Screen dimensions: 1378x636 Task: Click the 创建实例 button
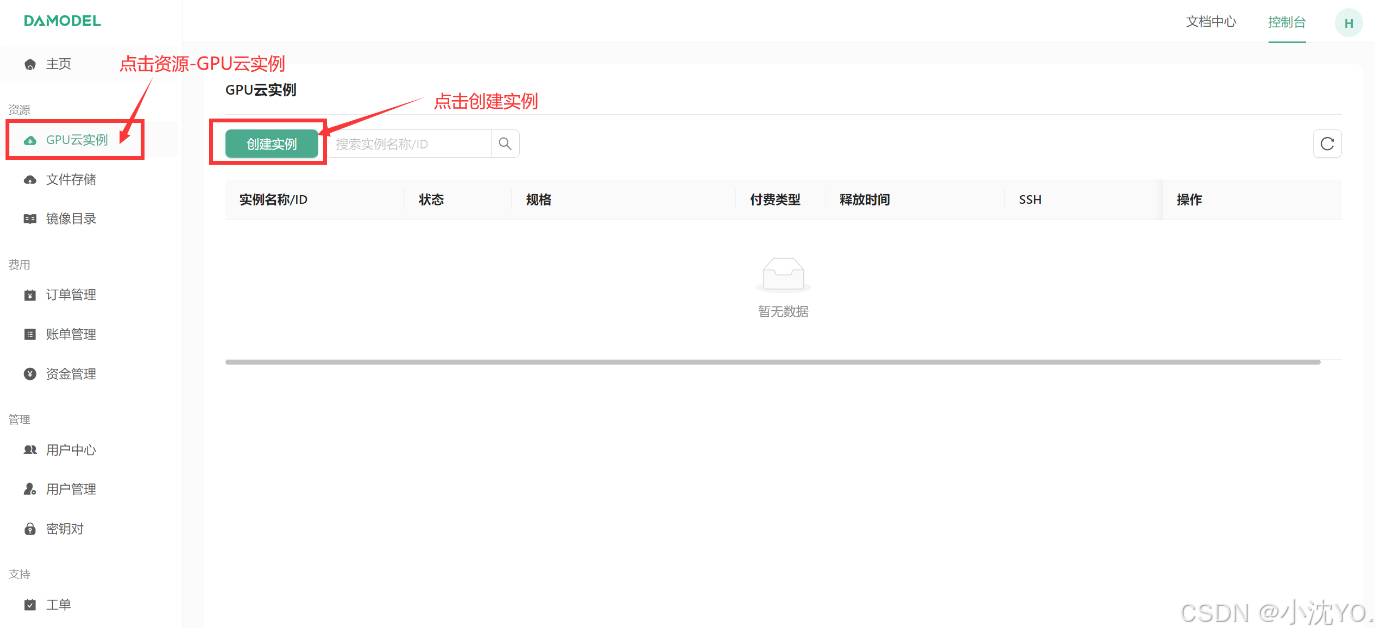(x=272, y=144)
